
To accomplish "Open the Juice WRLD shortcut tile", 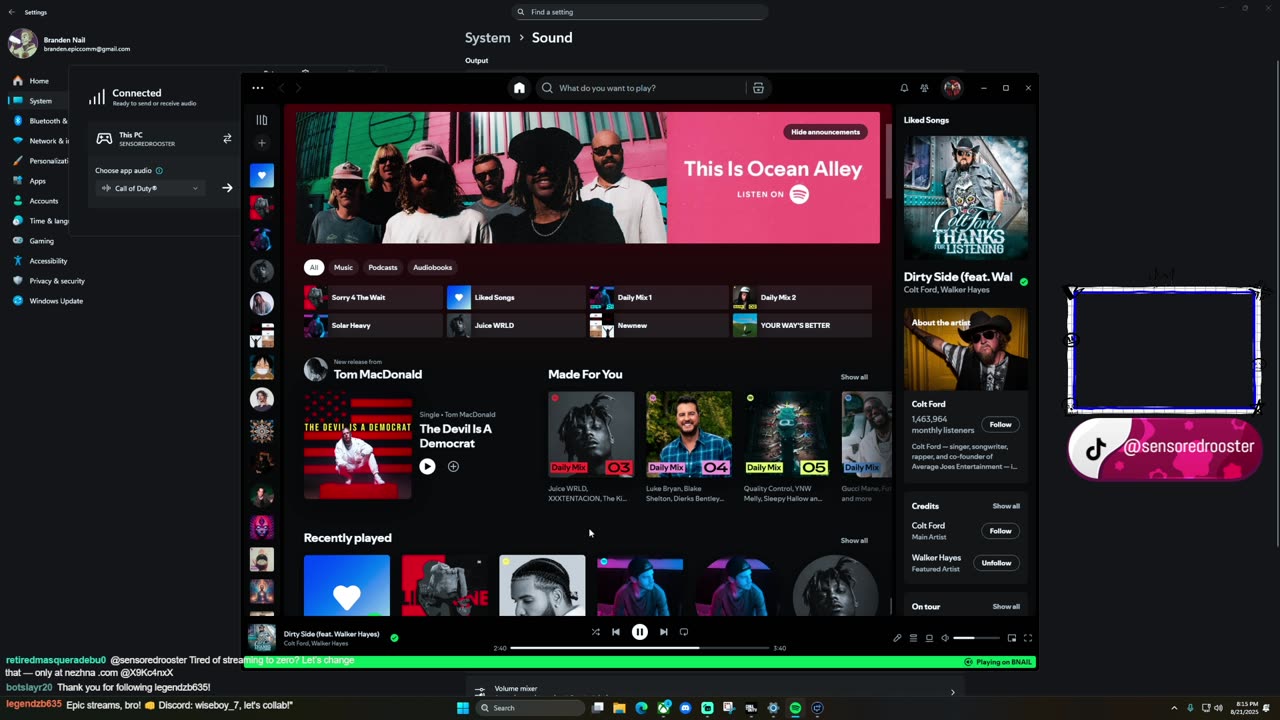I will 516,325.
